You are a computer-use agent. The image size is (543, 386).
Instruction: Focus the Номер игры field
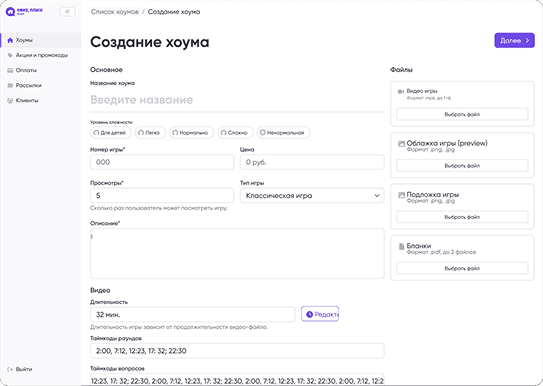click(162, 162)
